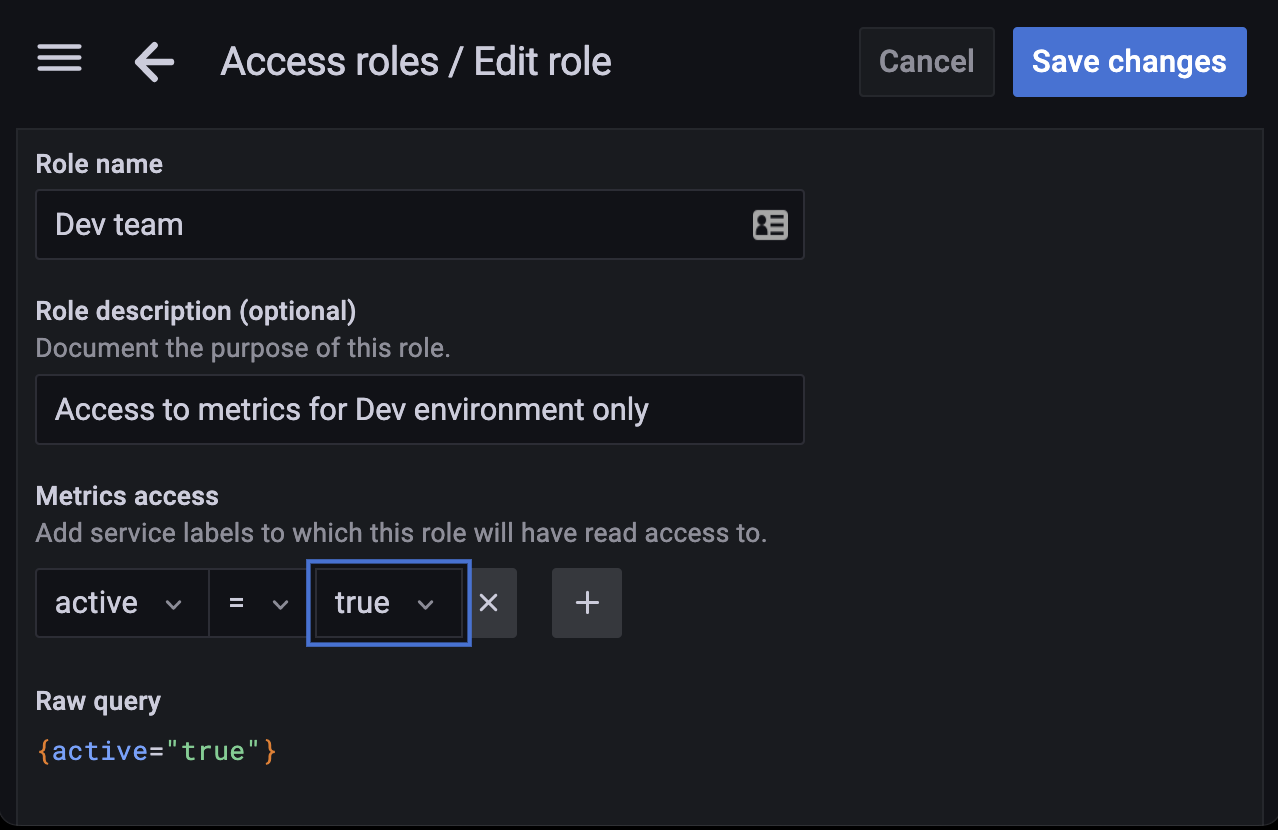Add a new service label with plus button
This screenshot has width=1278, height=830.
[x=587, y=603]
